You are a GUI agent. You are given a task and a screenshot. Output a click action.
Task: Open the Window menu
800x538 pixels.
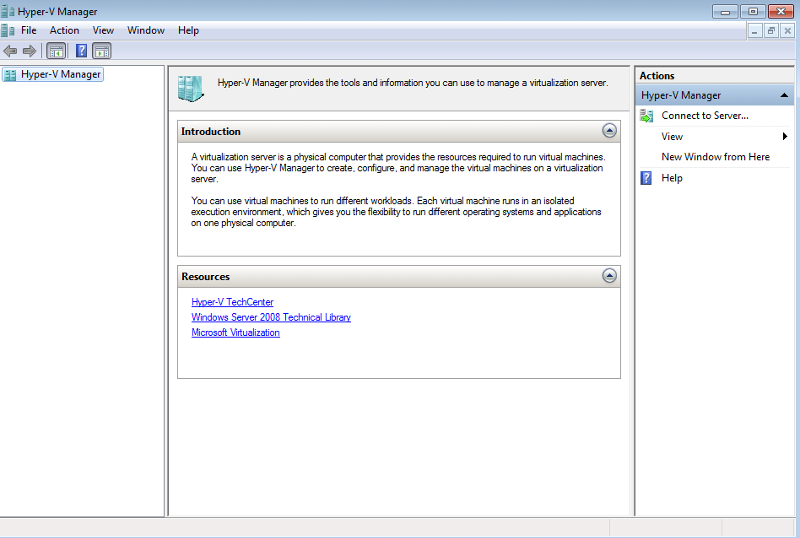pos(146,31)
